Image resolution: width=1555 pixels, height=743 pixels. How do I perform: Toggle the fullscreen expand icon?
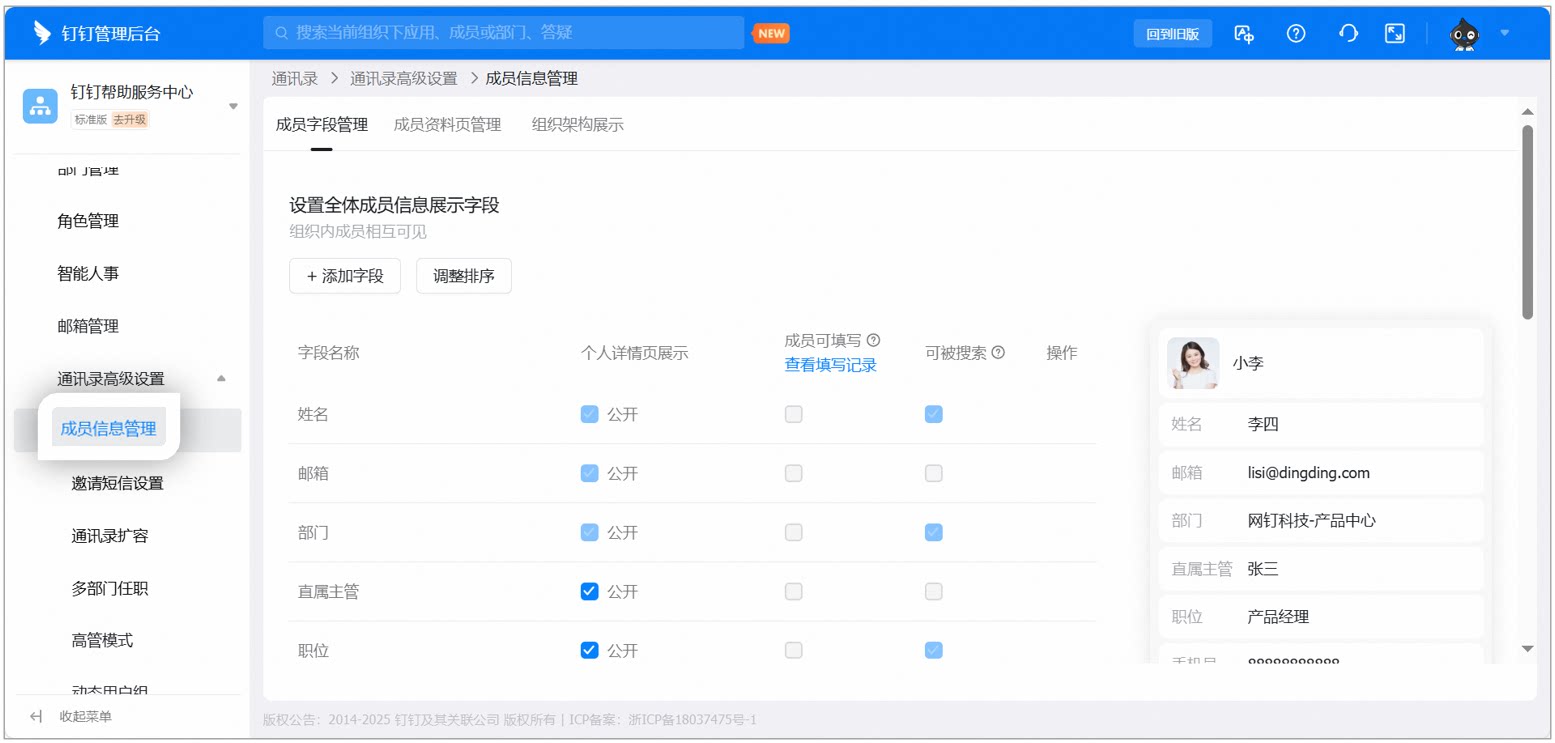click(x=1395, y=33)
